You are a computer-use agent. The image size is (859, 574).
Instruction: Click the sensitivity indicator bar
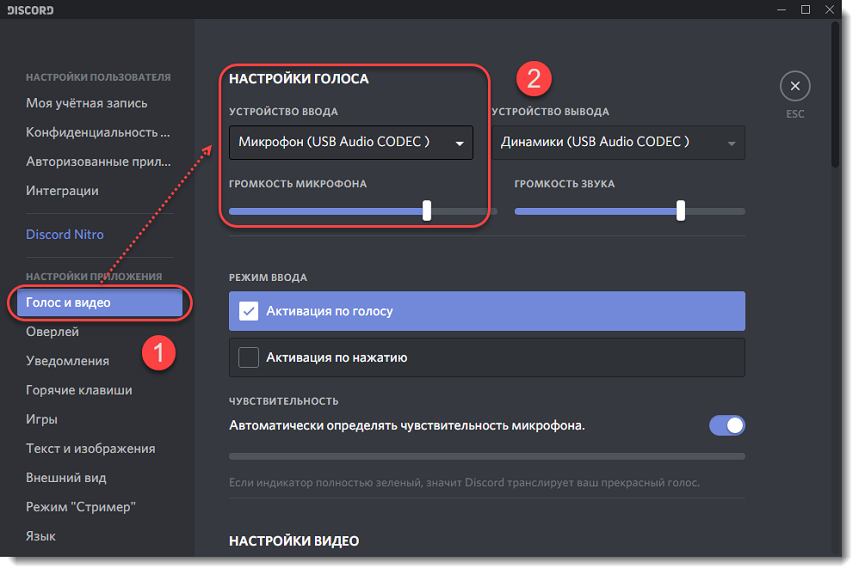[487, 456]
